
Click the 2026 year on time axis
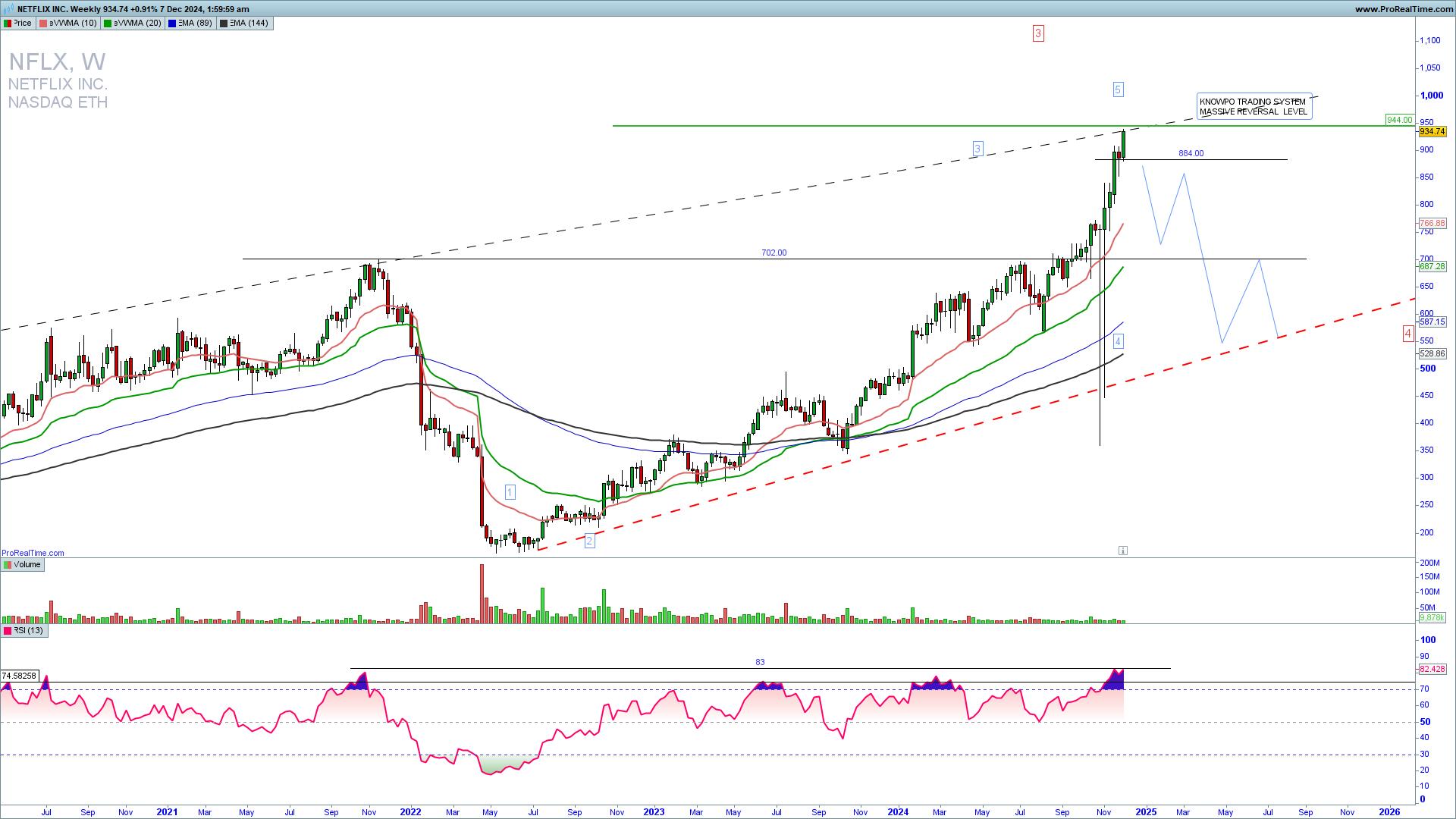coord(1389,812)
